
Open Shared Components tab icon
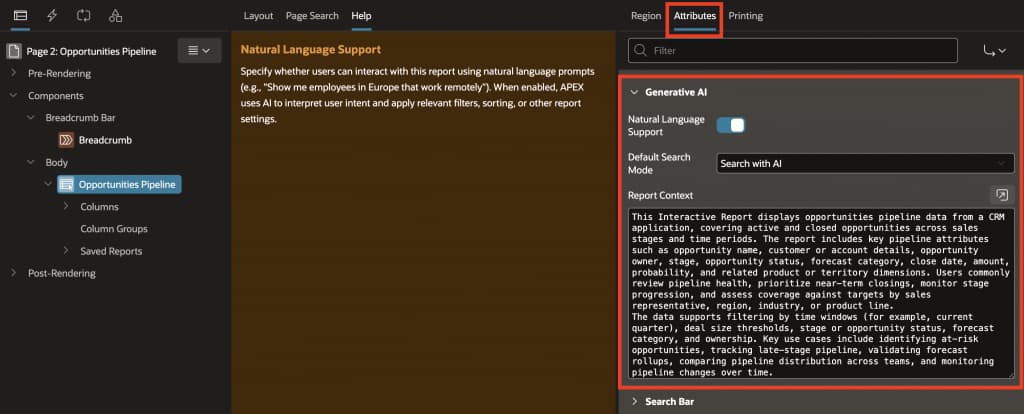coord(115,16)
